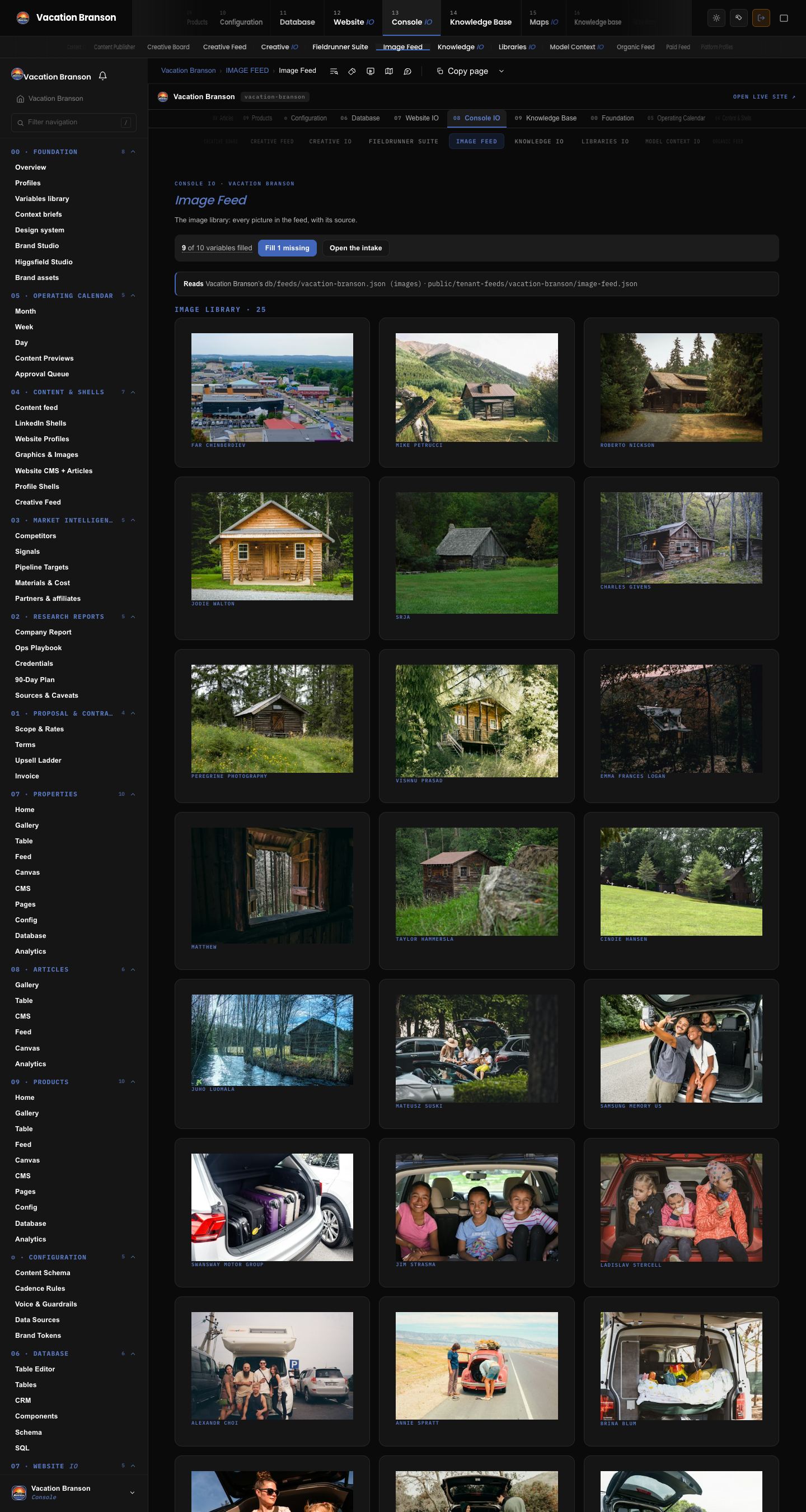Collapse the 02 Research Reports section
806x1512 pixels.
133,617
